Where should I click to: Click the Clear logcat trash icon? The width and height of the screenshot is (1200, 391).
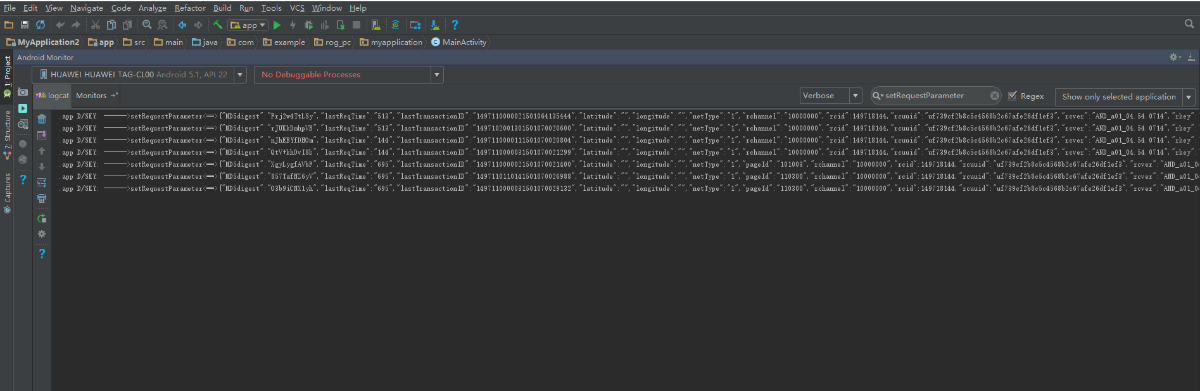(x=41, y=118)
